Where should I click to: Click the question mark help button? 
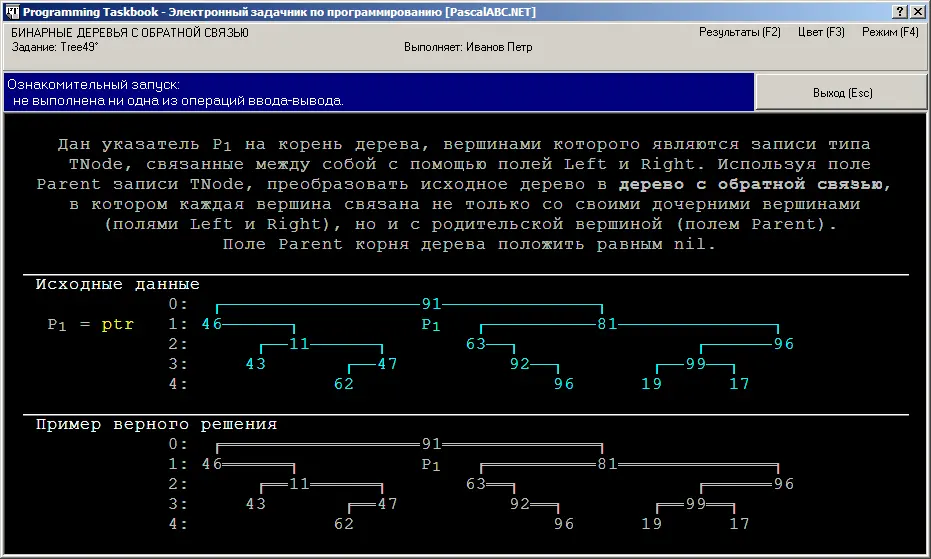(900, 10)
